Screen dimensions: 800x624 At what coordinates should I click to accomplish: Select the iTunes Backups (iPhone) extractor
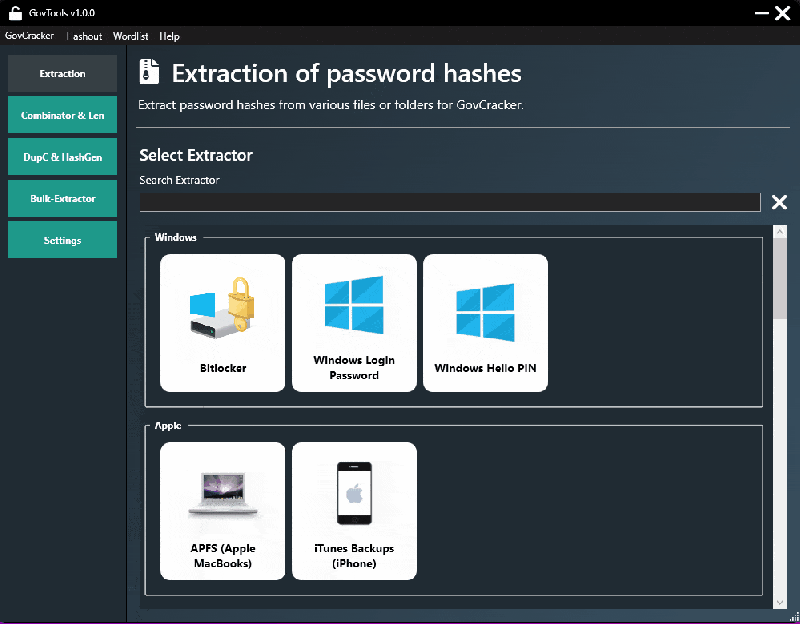(354, 511)
